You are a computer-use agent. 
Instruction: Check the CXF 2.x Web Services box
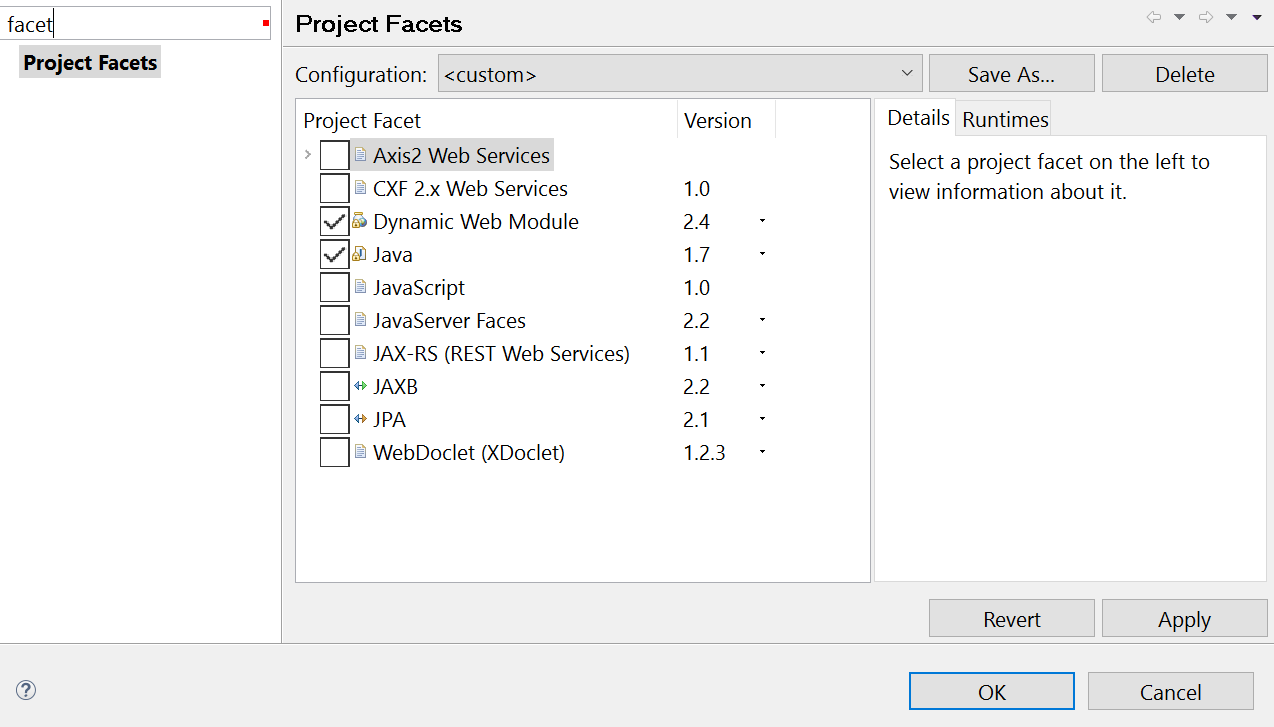pos(334,189)
